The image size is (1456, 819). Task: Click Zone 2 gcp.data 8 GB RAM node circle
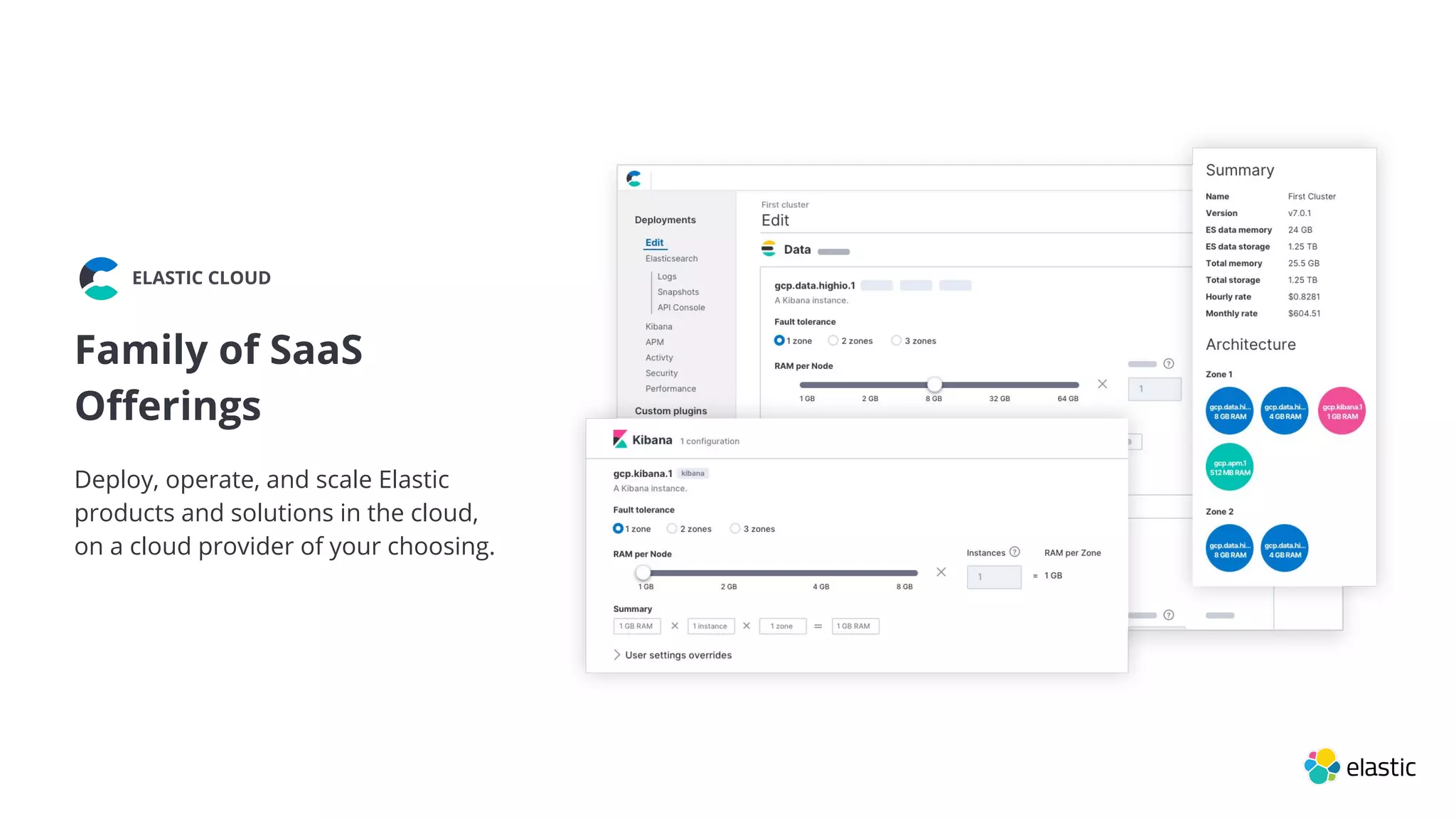pyautogui.click(x=1229, y=548)
